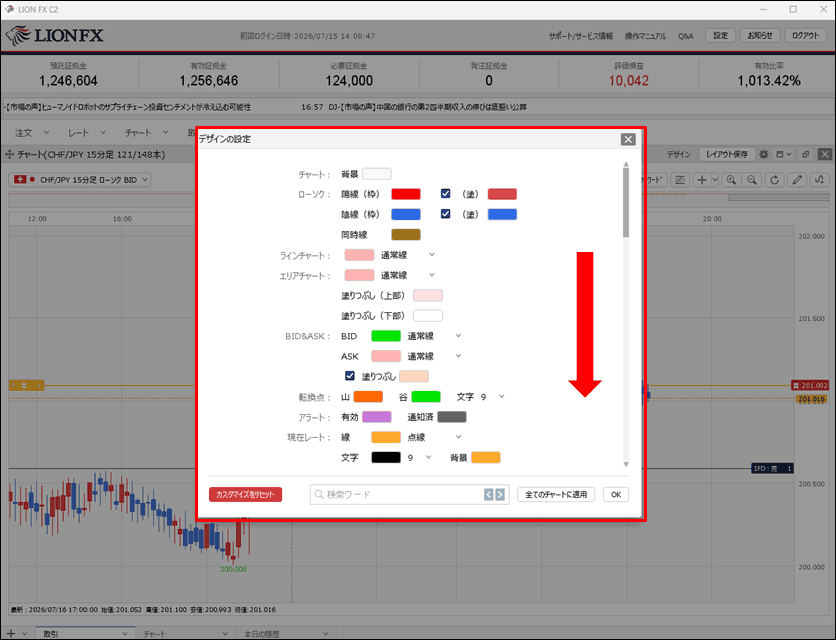This screenshot has width=836, height=640.
Task: Change the BID line green swatch
Action: point(385,336)
